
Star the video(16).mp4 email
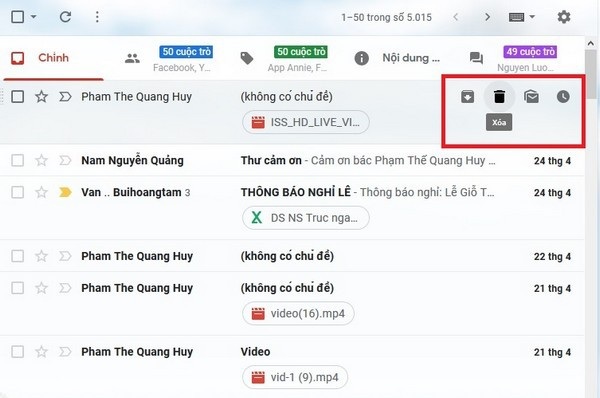tap(41, 288)
